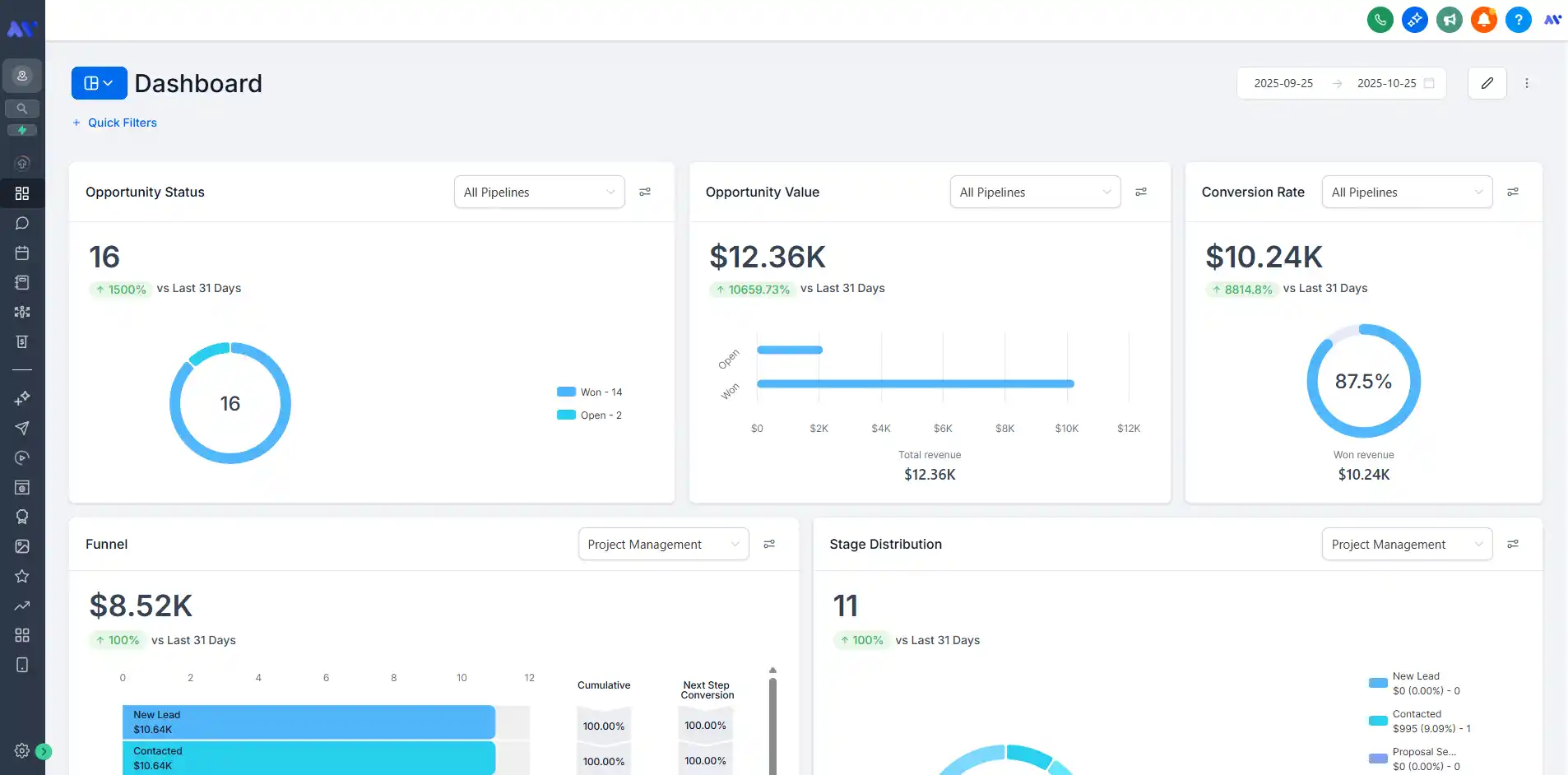The image size is (1568, 775).
Task: Click the Contacted legend color swatch
Action: pyautogui.click(x=1377, y=721)
